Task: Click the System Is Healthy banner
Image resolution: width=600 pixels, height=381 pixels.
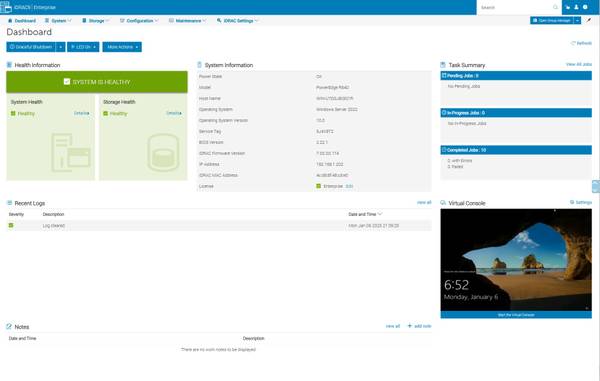Action: [97, 82]
